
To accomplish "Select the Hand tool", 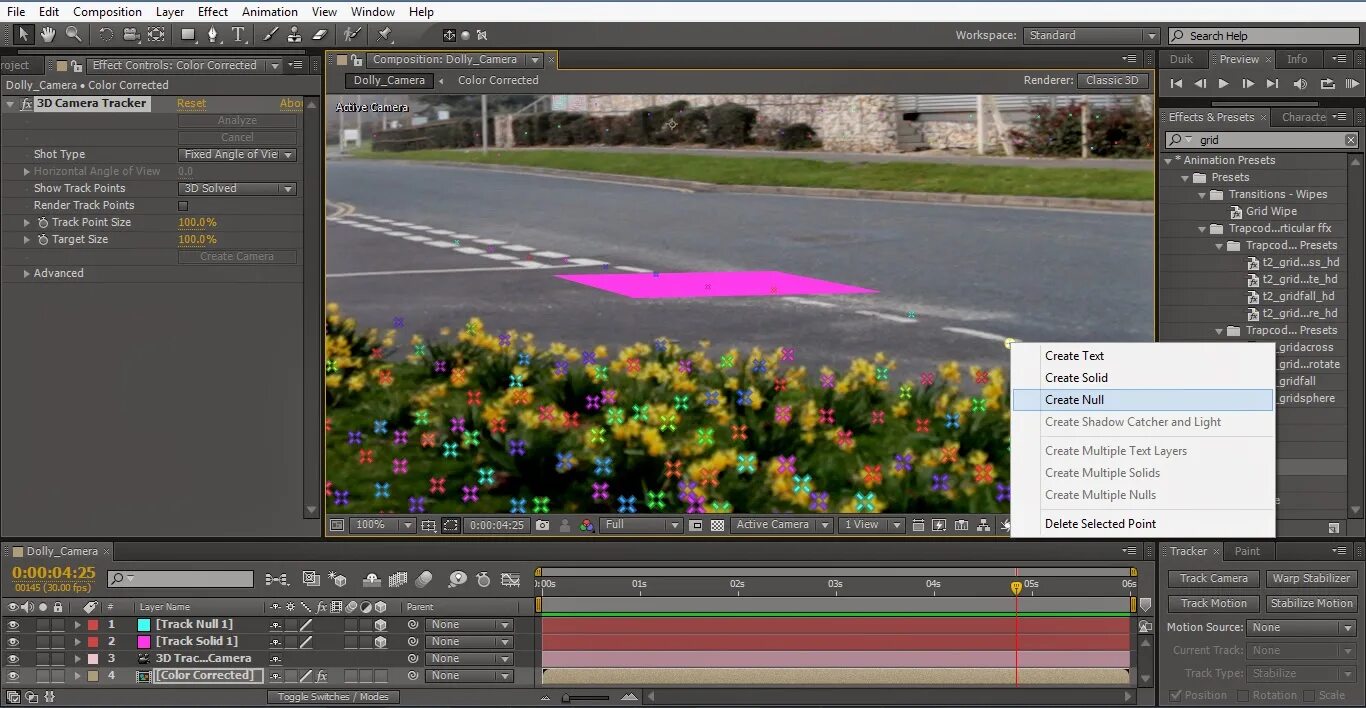I will tap(46, 34).
